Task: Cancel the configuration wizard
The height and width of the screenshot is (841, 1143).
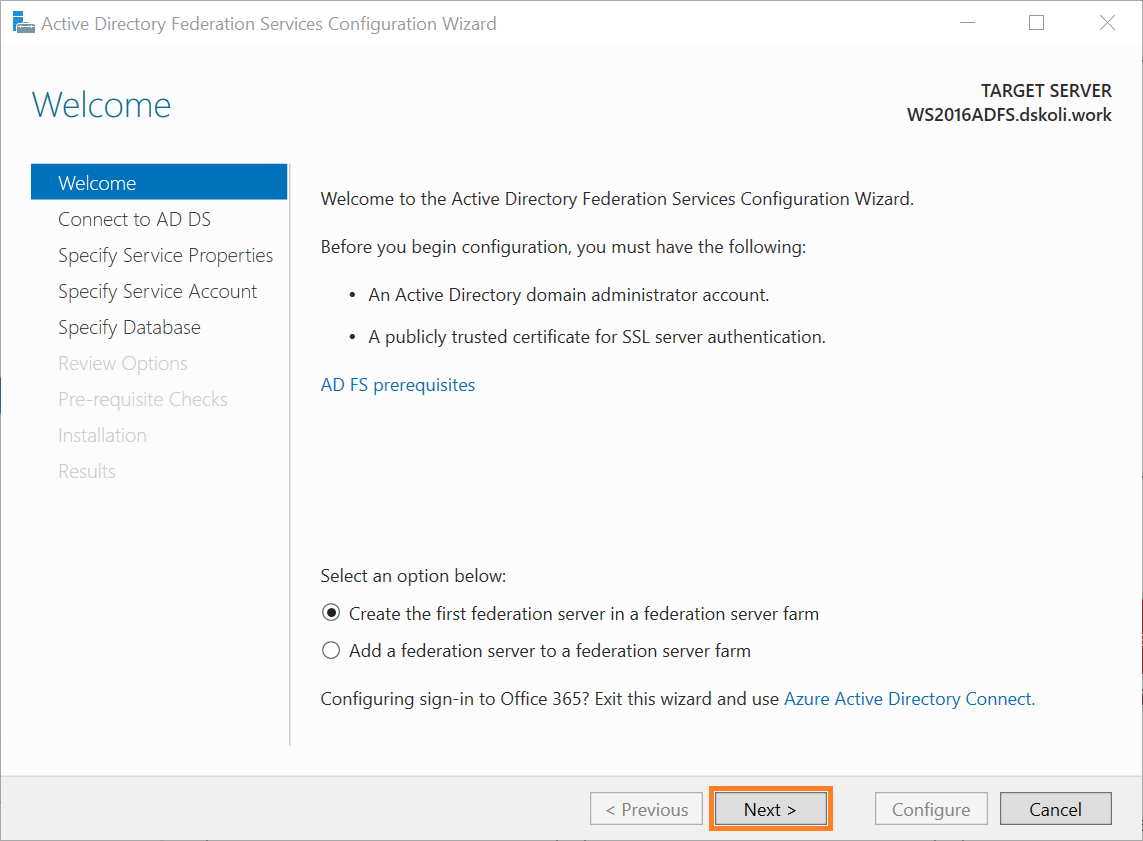Action: tap(1056, 809)
